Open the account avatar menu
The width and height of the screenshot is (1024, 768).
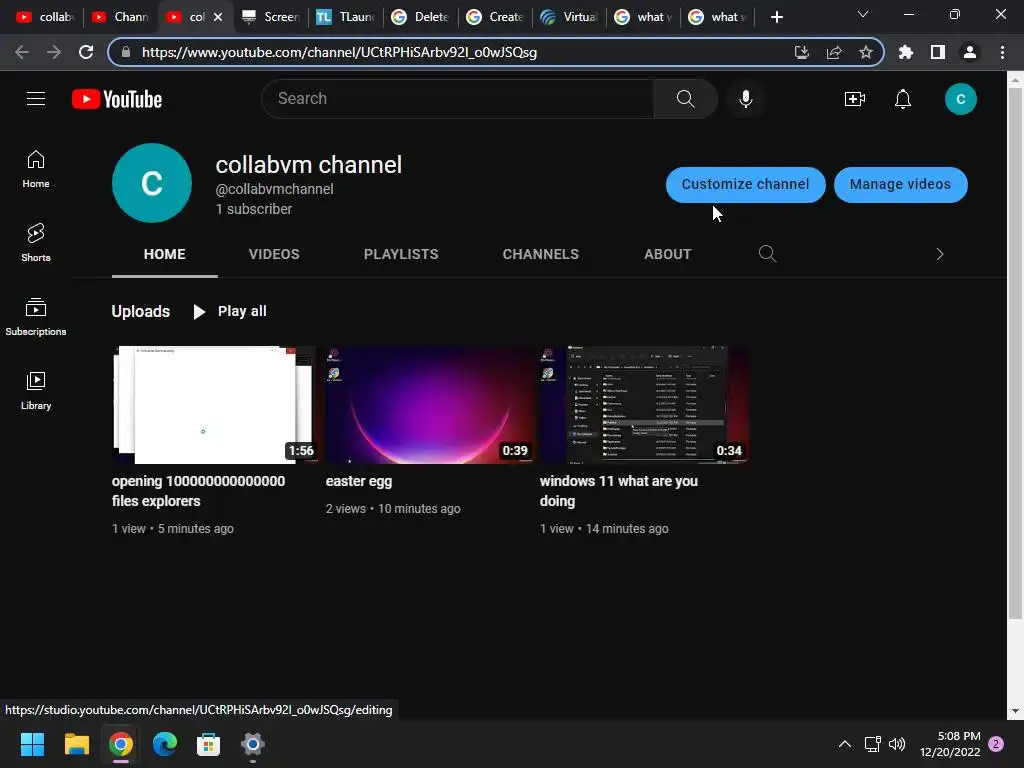tap(960, 99)
